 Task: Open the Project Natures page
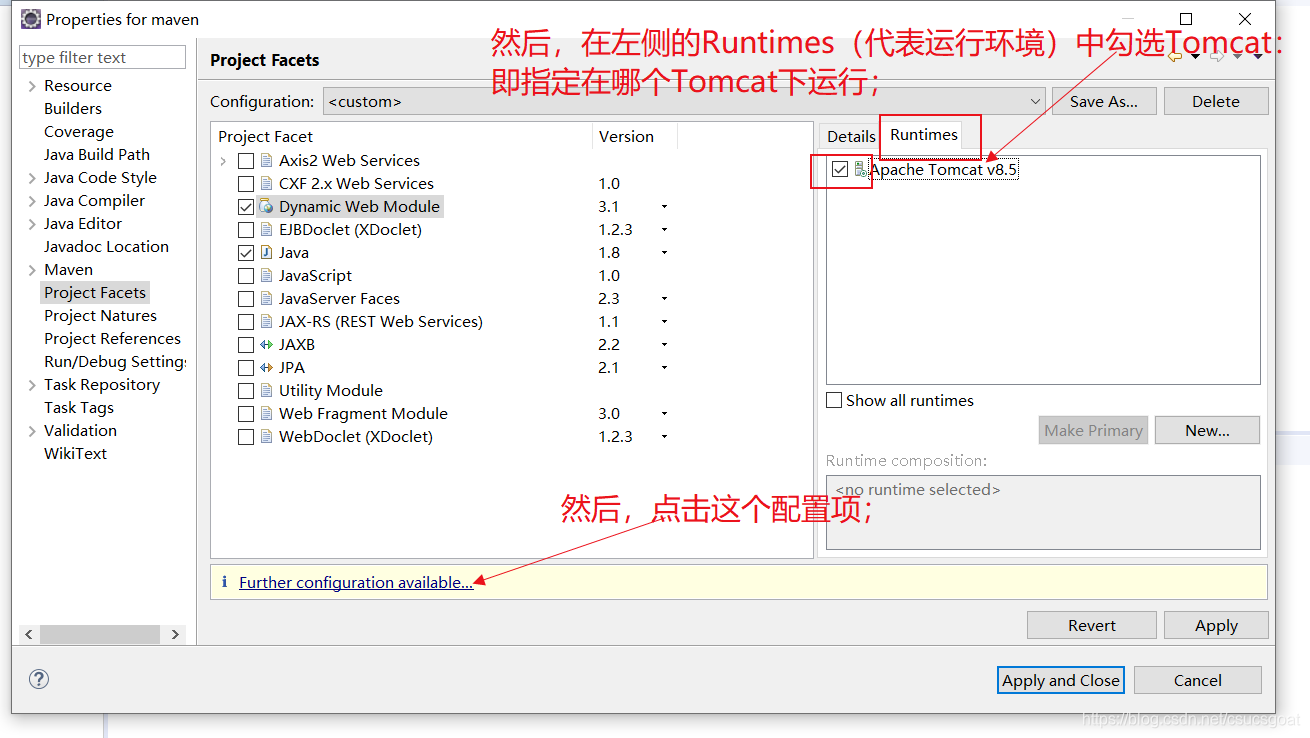coord(100,316)
